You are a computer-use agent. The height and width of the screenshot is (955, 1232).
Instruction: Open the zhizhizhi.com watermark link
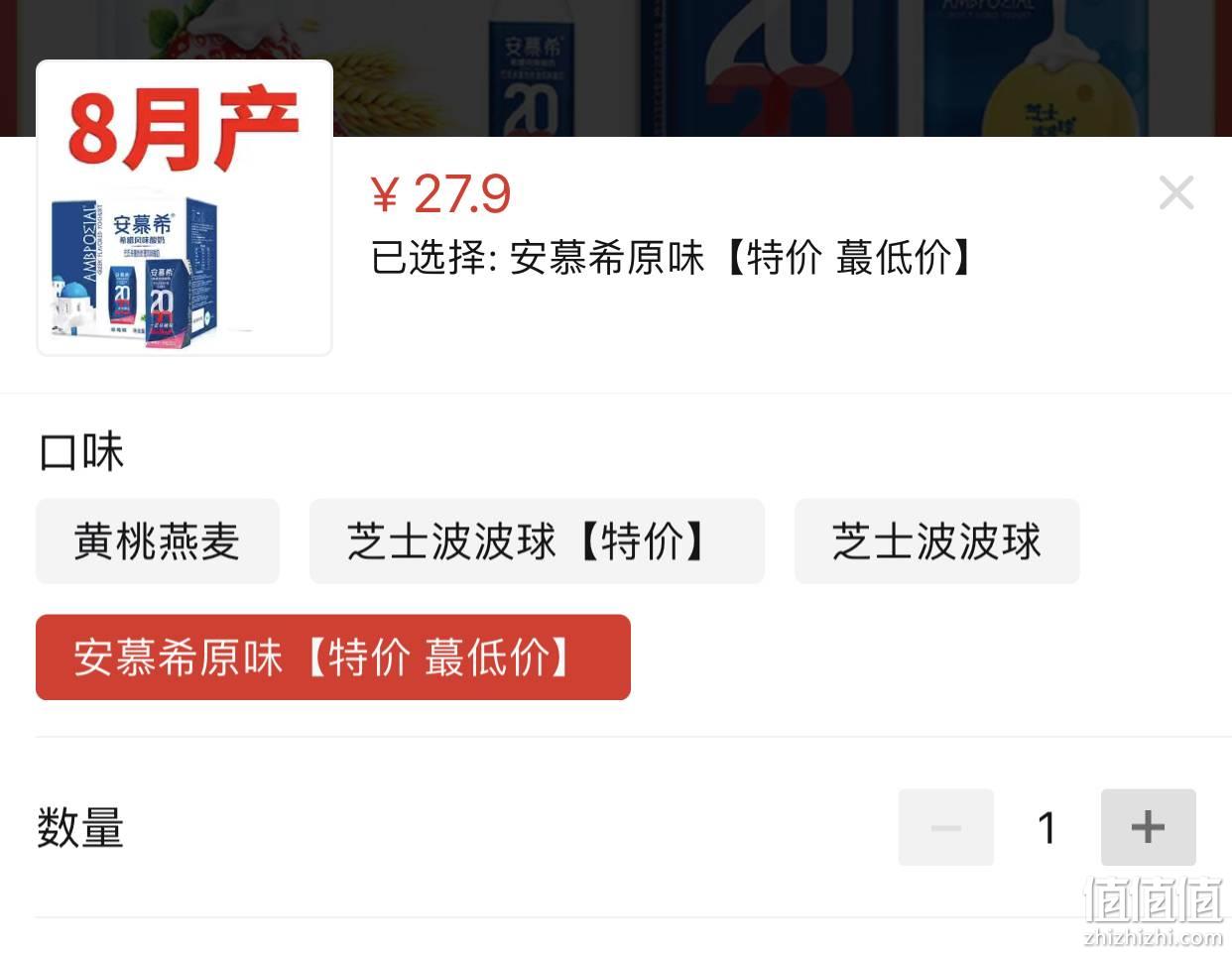pos(1154,937)
